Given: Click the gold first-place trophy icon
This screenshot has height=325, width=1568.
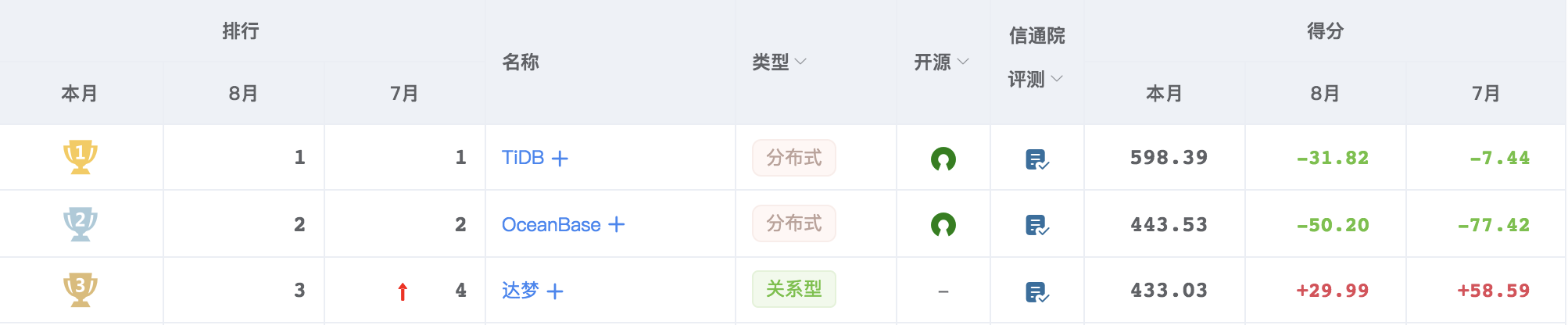Looking at the screenshot, I should 80,157.
